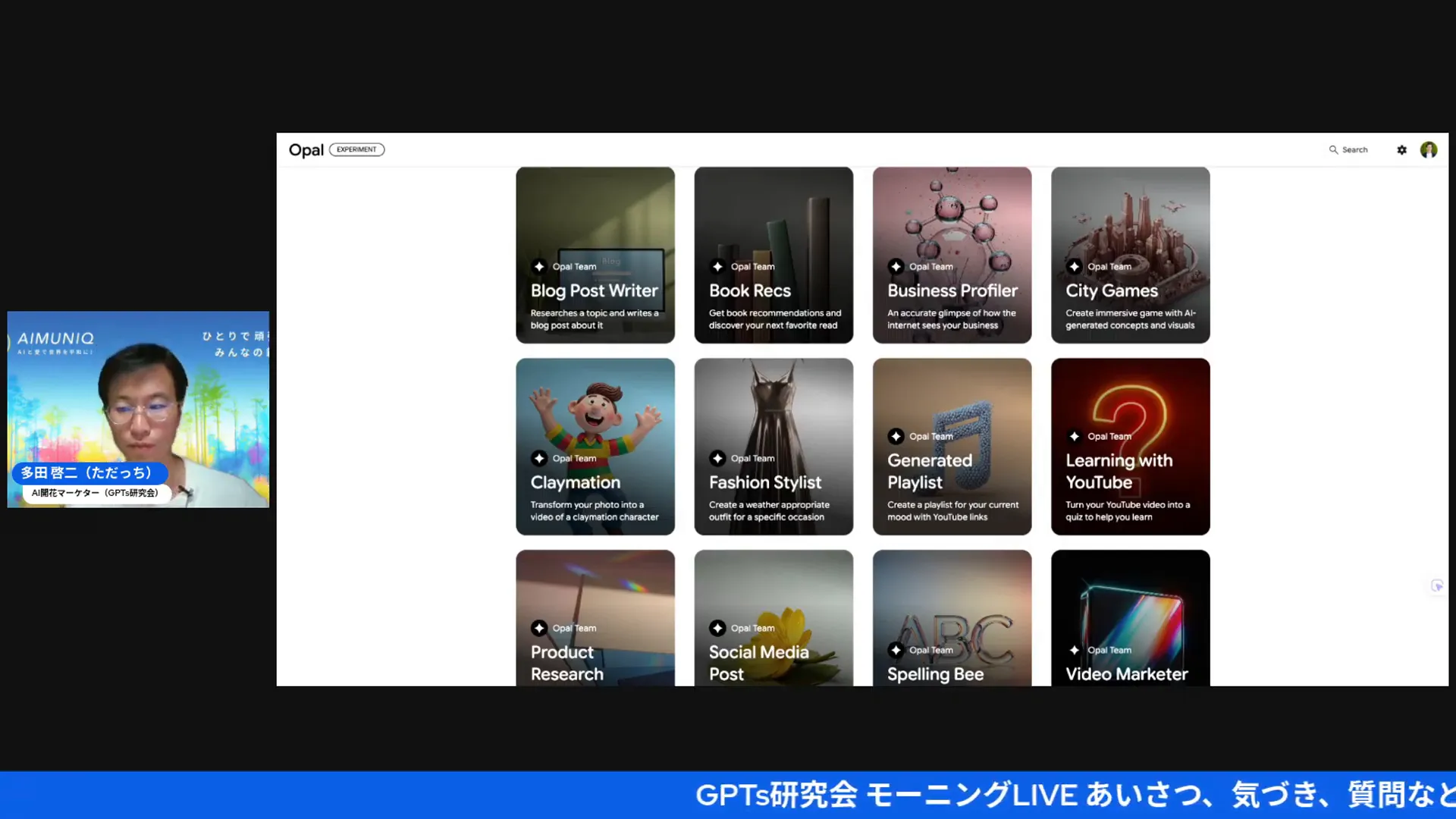Click 'Create immersive game' description text
Image resolution: width=1456 pixels, height=819 pixels.
pyautogui.click(x=1131, y=319)
